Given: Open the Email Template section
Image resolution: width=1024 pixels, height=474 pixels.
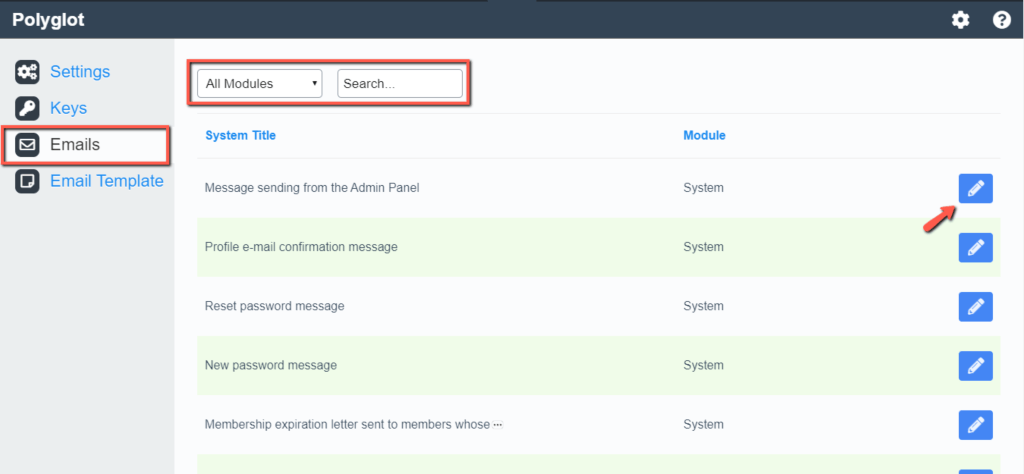Looking at the screenshot, I should click(107, 181).
